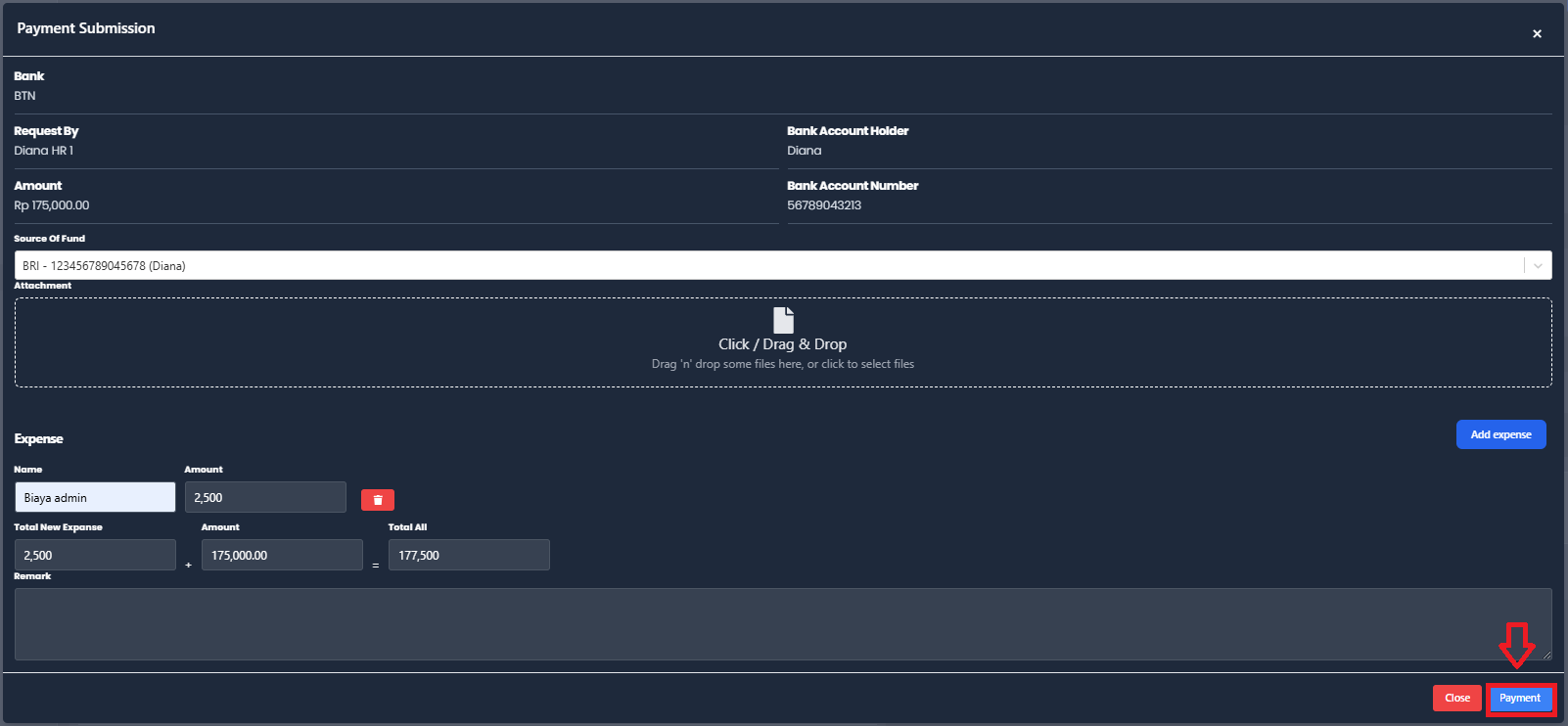Click the Diana HR 1 requester text
Image resolution: width=1568 pixels, height=726 pixels.
tap(43, 151)
